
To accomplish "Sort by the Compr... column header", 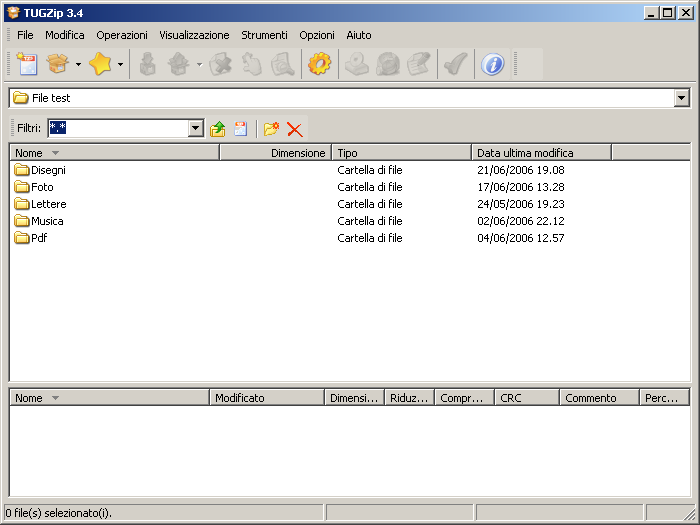I will pos(464,398).
